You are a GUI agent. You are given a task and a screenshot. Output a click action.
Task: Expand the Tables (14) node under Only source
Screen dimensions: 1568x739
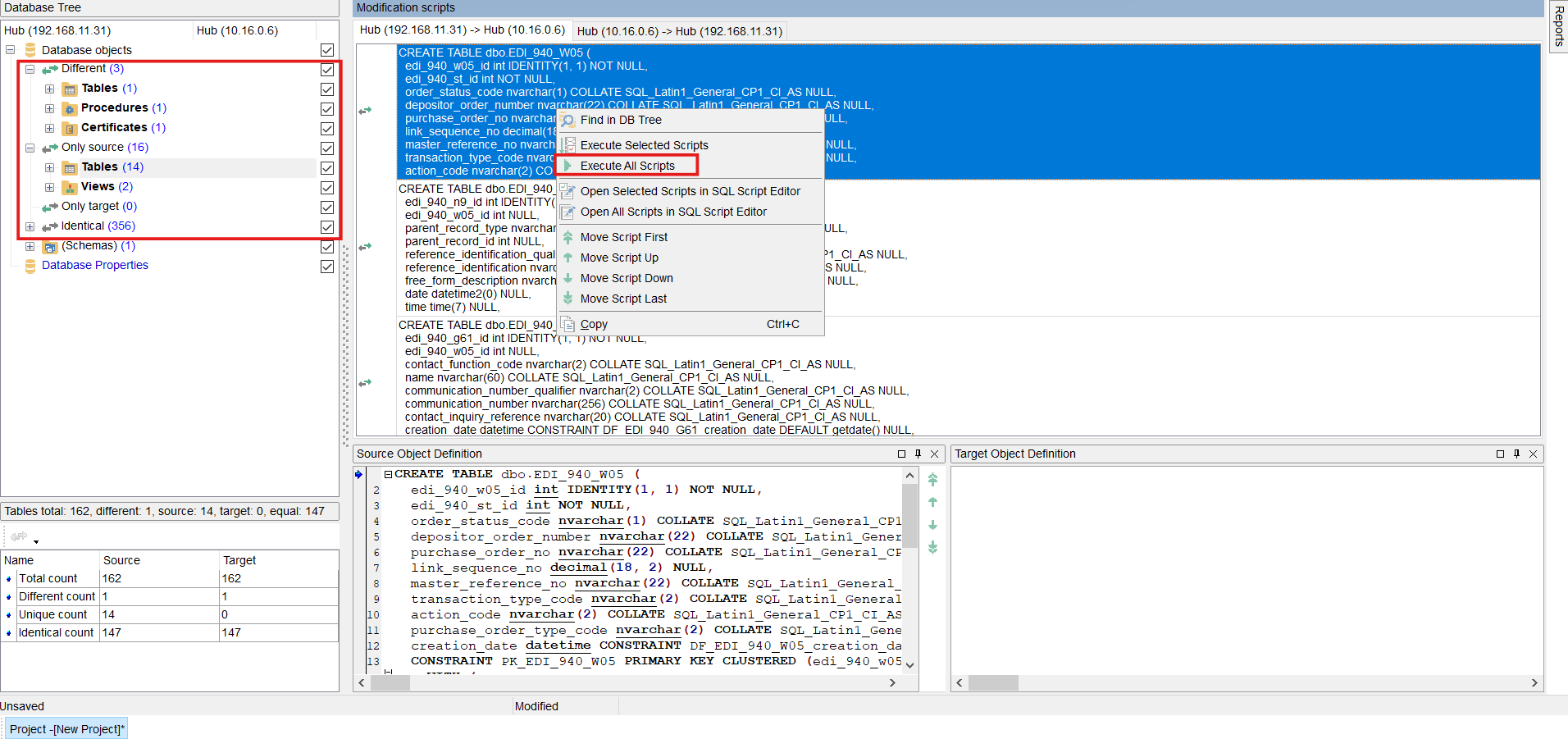(49, 167)
